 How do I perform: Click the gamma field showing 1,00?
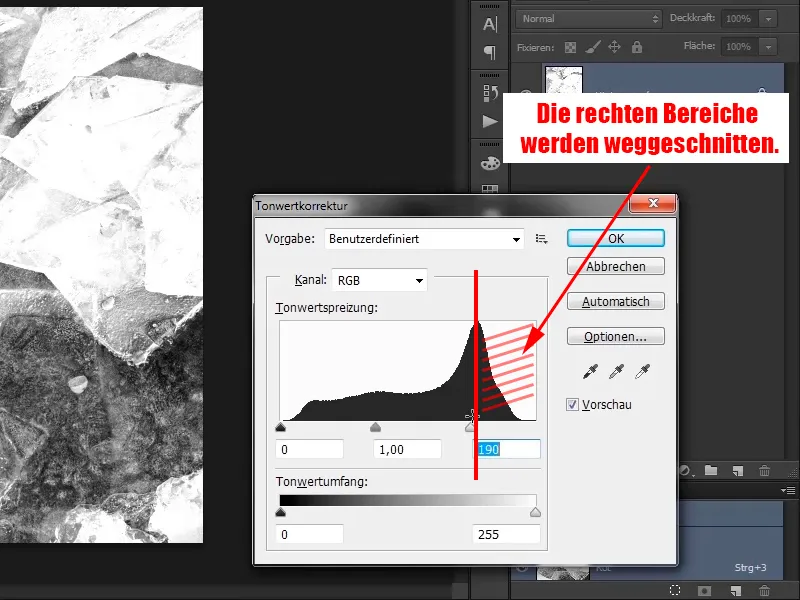[x=407, y=449]
